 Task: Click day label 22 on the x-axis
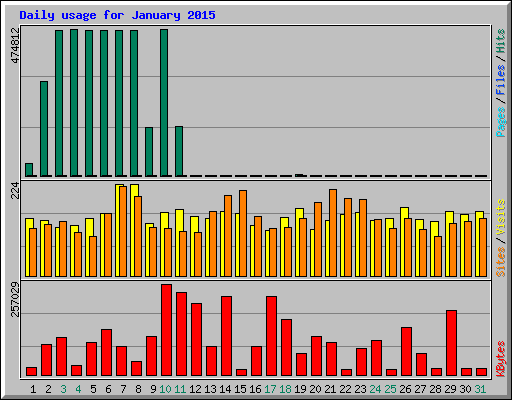click(345, 389)
